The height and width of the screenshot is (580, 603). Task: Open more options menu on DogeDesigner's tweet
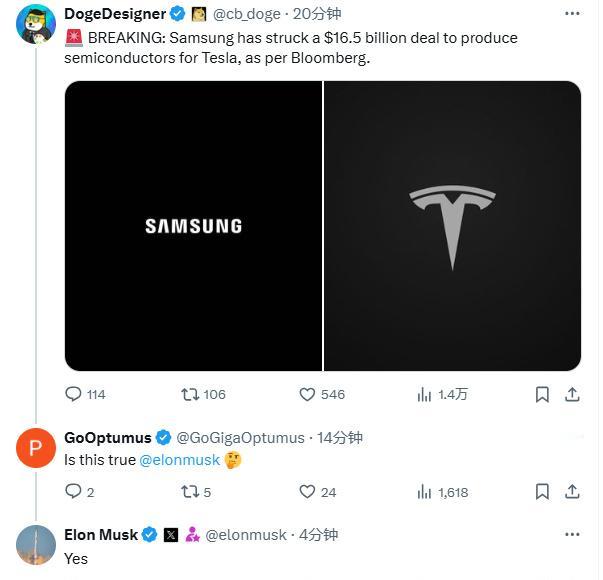pyautogui.click(x=572, y=13)
